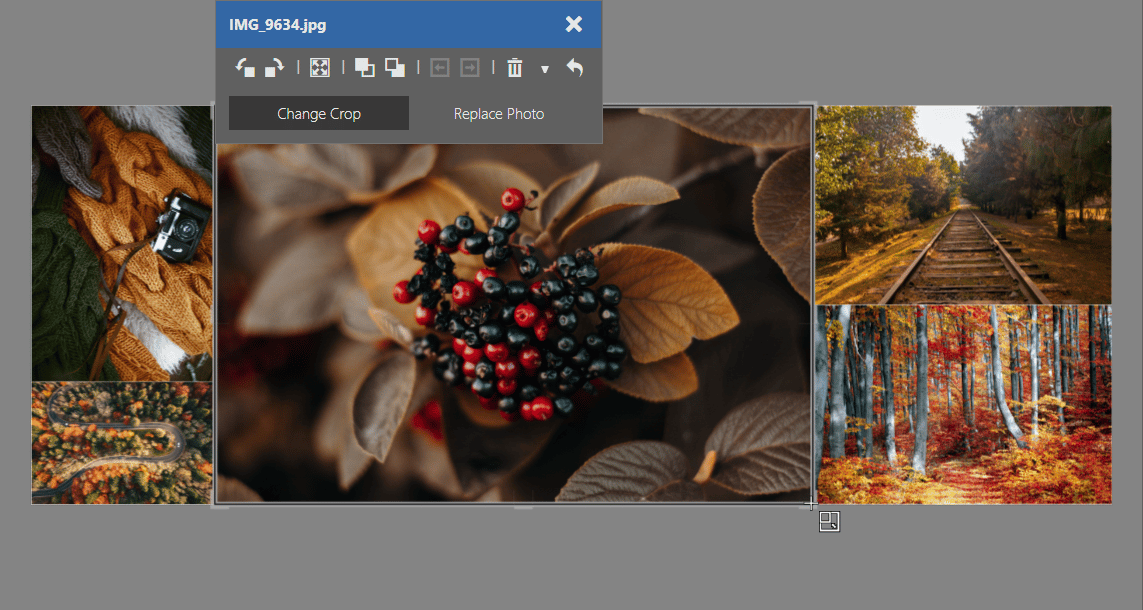Image resolution: width=1143 pixels, height=610 pixels.
Task: Click the next photo arrow button
Action: tap(470, 67)
